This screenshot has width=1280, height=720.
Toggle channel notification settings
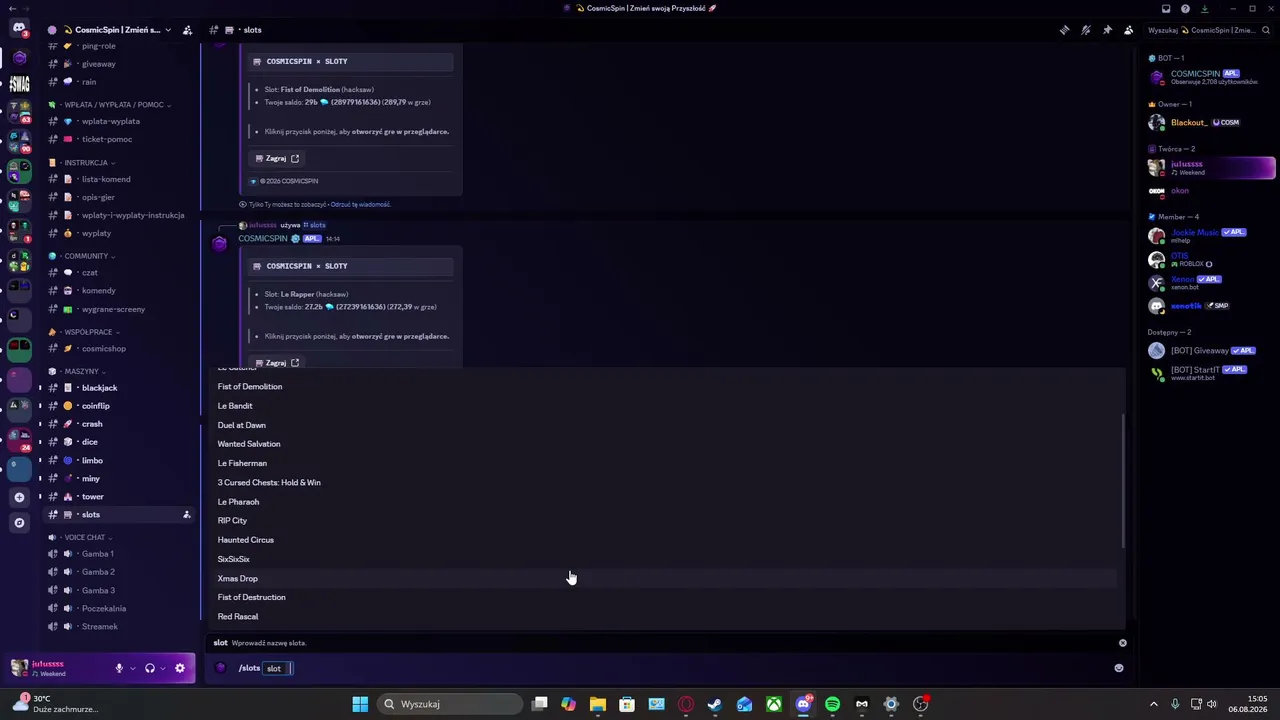pos(1086,30)
